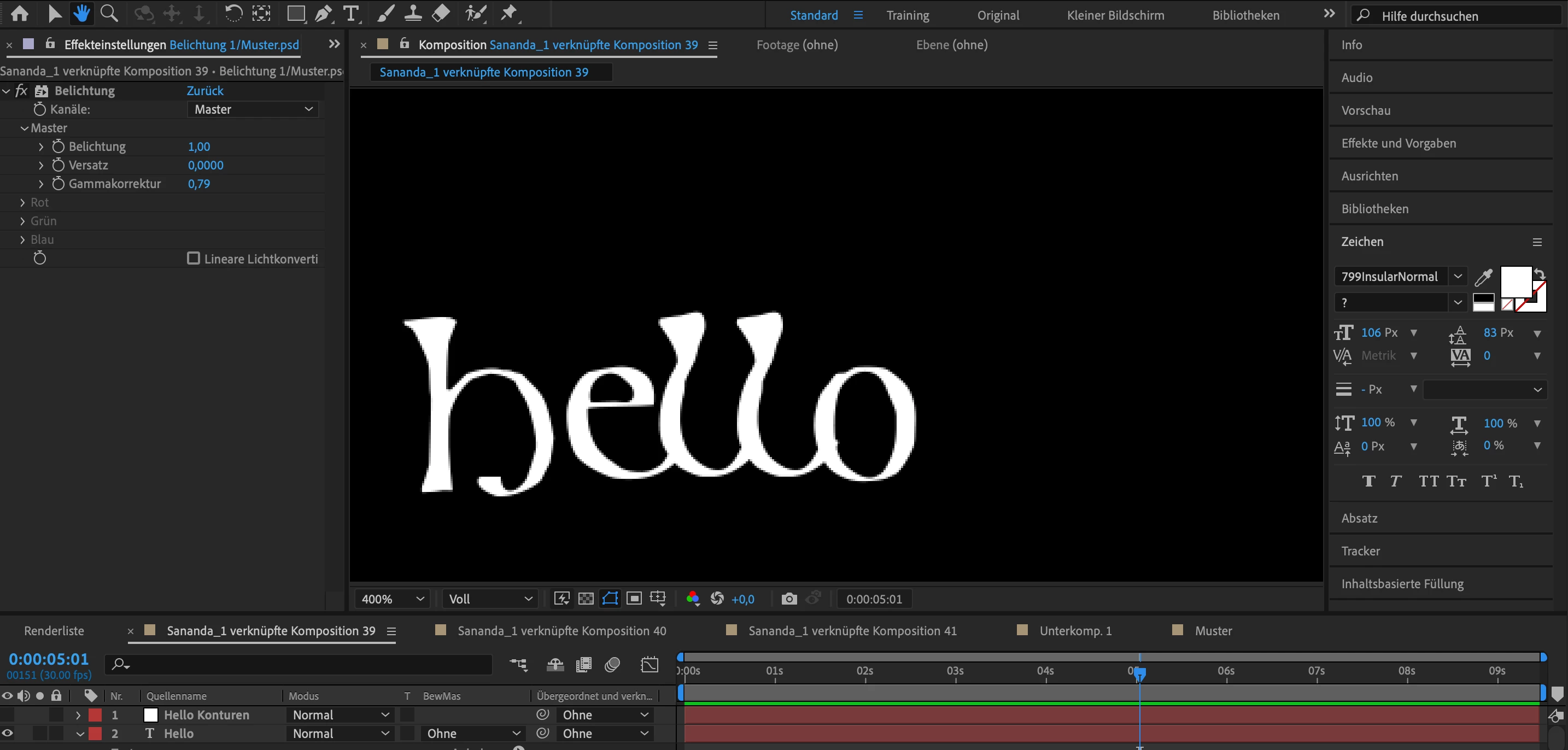
Task: Open the Effekte und Vorgaben panel
Action: (x=1398, y=143)
